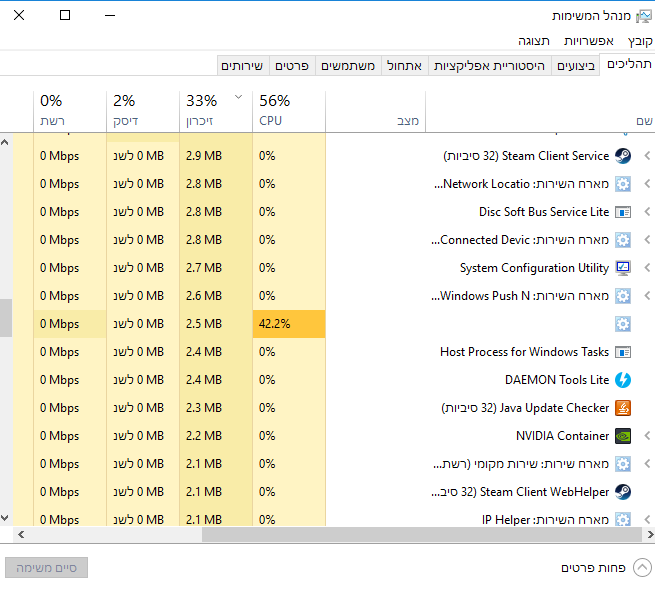Screen dimensions: 655x590
Task: Click the סיים משימה (End task) button
Action: [x=46, y=567]
